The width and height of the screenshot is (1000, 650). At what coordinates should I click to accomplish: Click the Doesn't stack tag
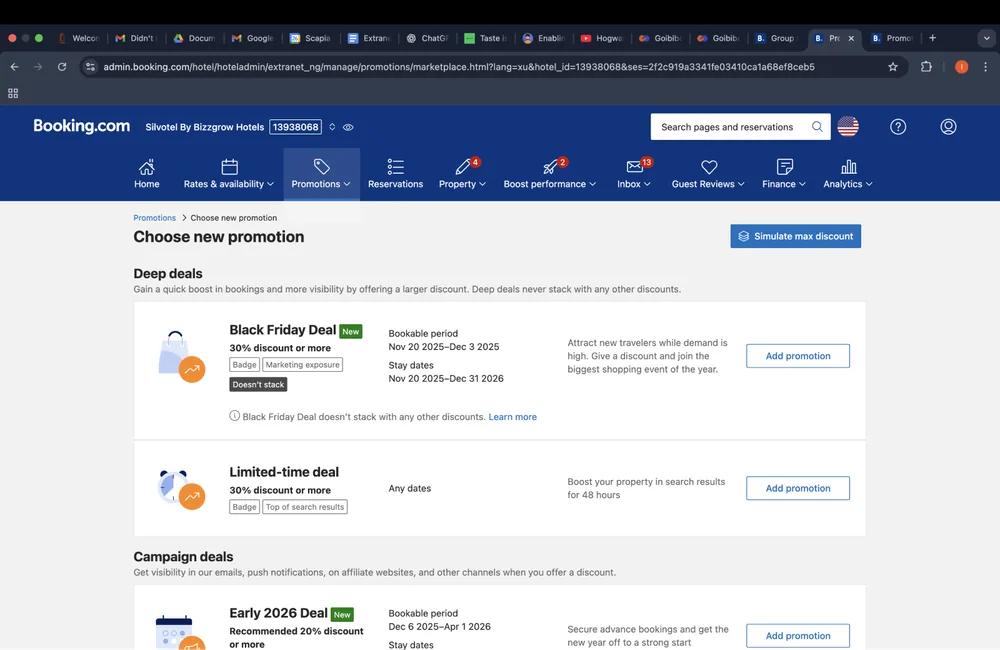tap(258, 384)
